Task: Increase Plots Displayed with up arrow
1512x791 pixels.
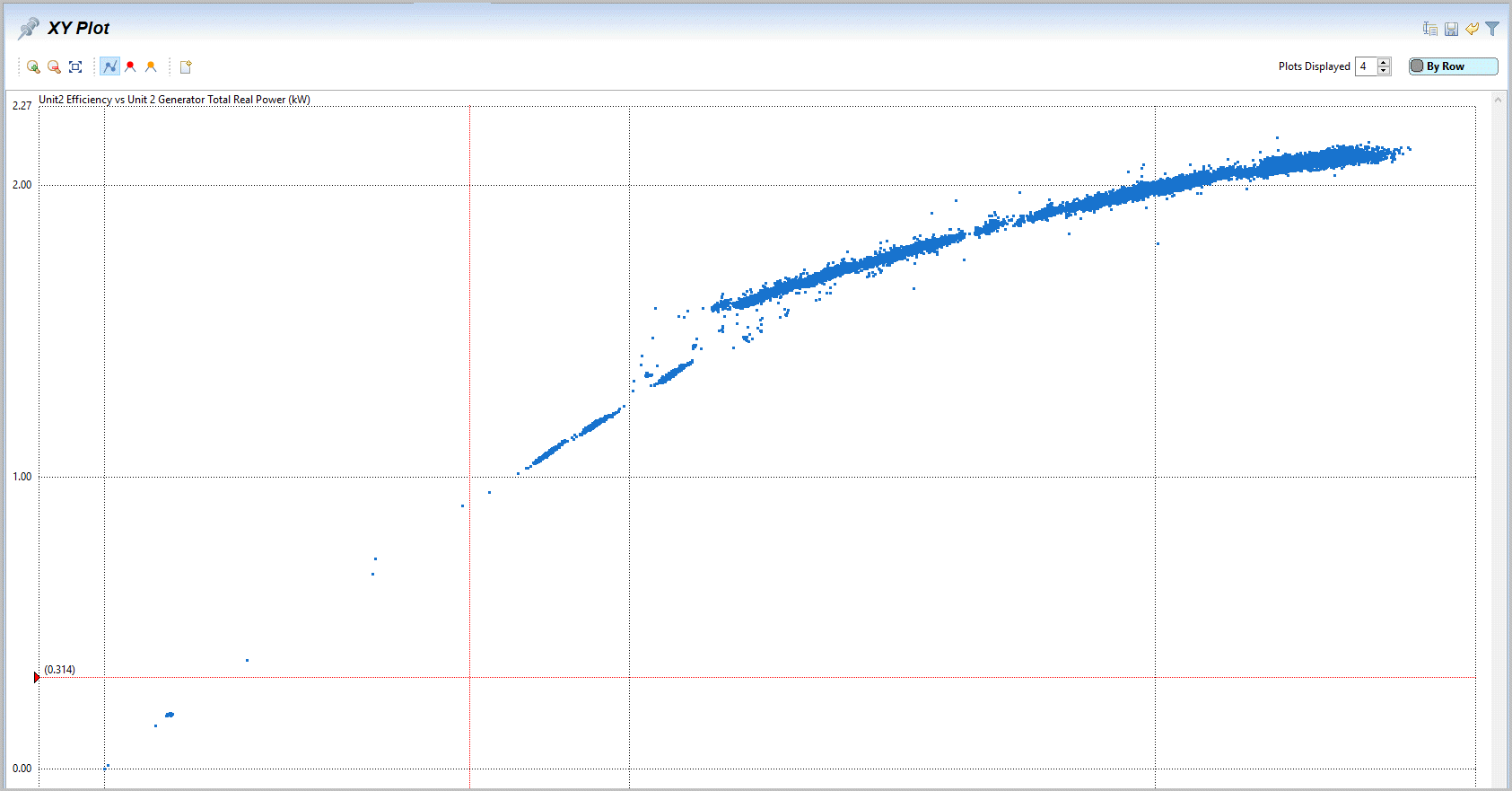Action: click(x=1384, y=62)
